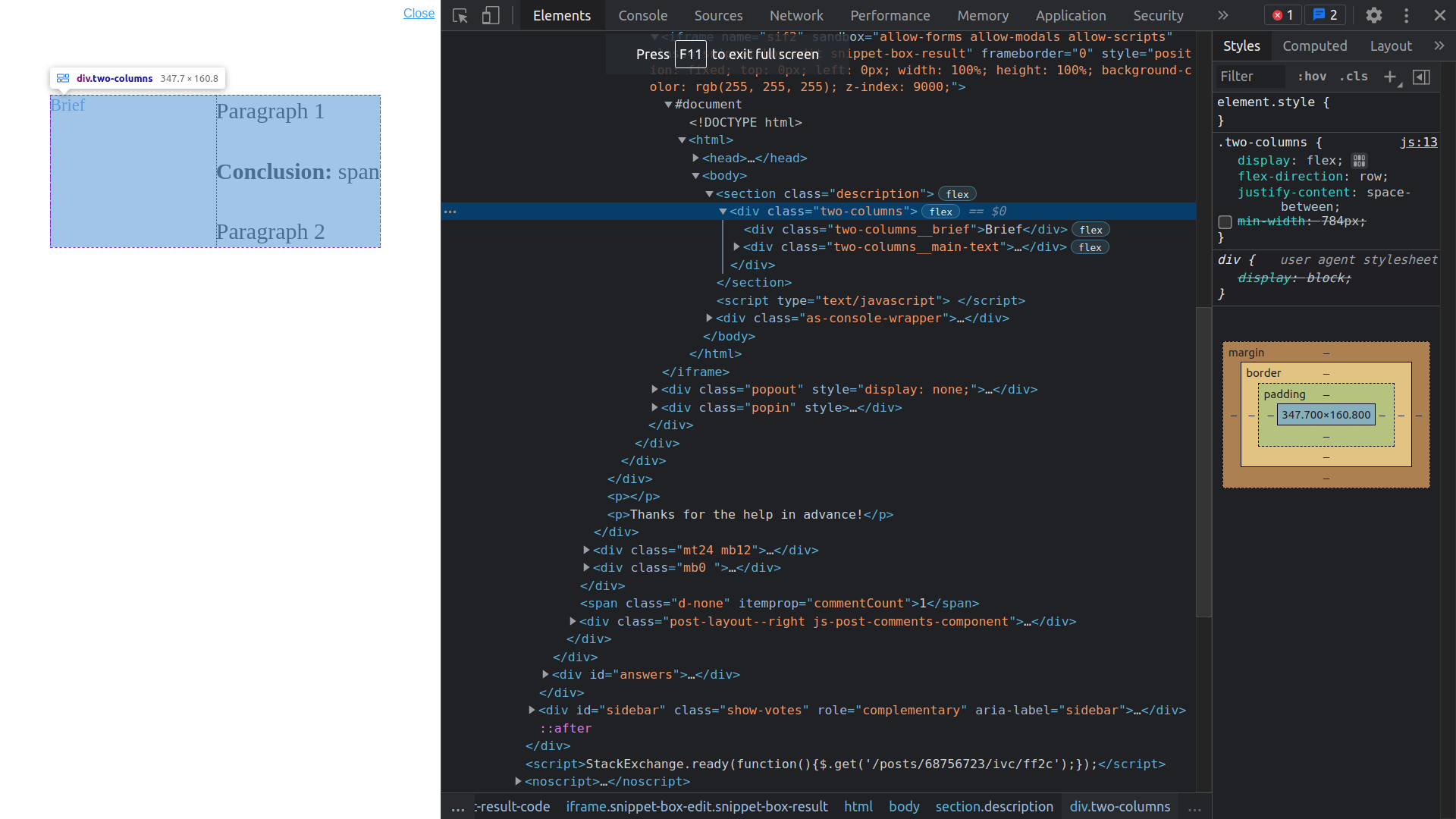
Task: Open the flexbox editor icon beside display: flex
Action: 1359,161
